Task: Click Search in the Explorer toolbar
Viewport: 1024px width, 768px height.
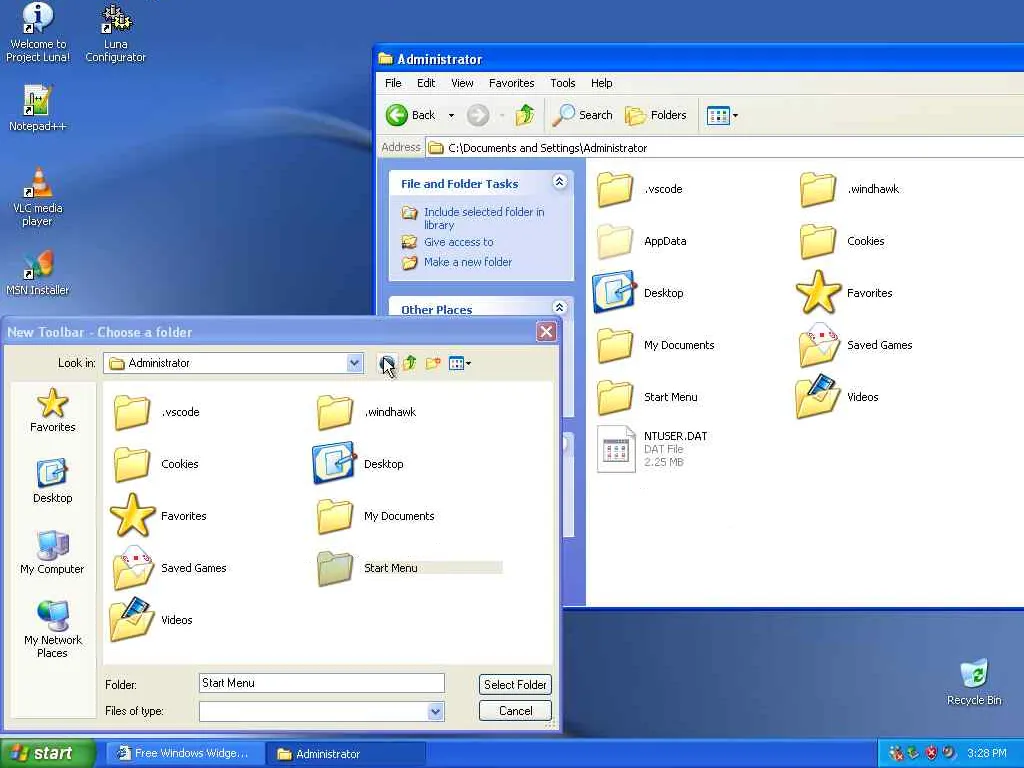Action: pos(583,116)
